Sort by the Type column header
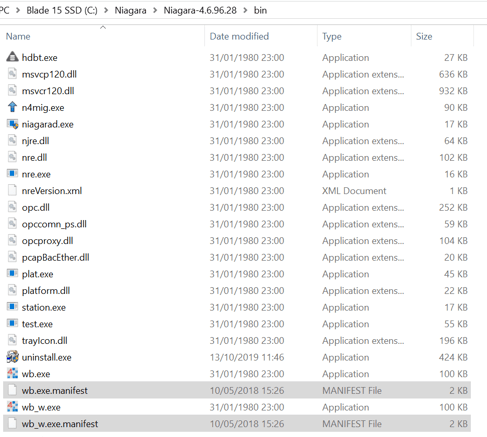This screenshot has width=487, height=437. click(332, 36)
